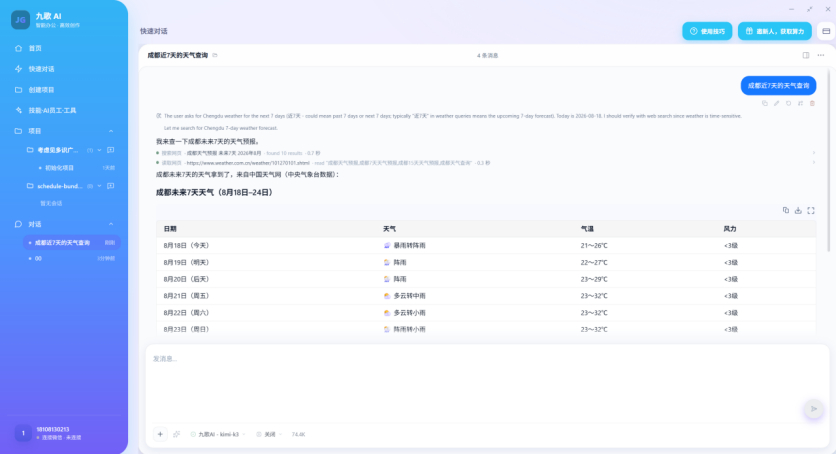Click the 8月22日（周六） cell

[x=186, y=313]
